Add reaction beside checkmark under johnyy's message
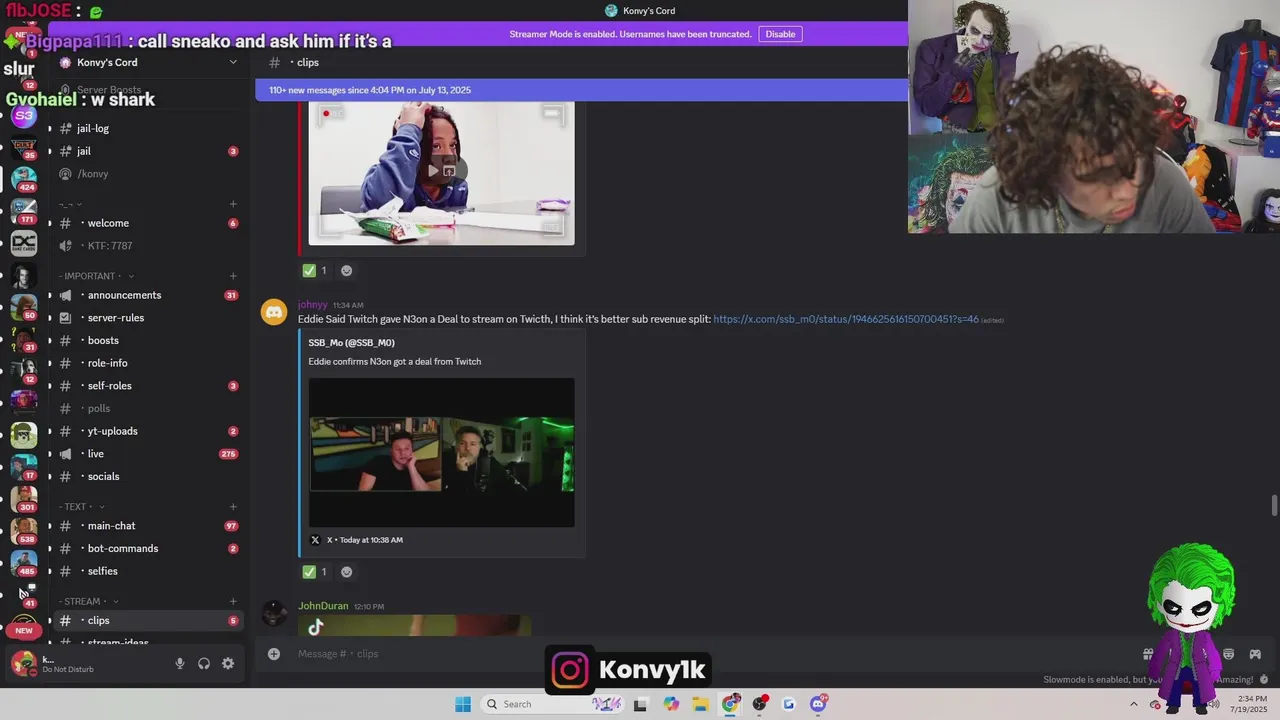This screenshot has width=1280, height=720. [x=346, y=572]
